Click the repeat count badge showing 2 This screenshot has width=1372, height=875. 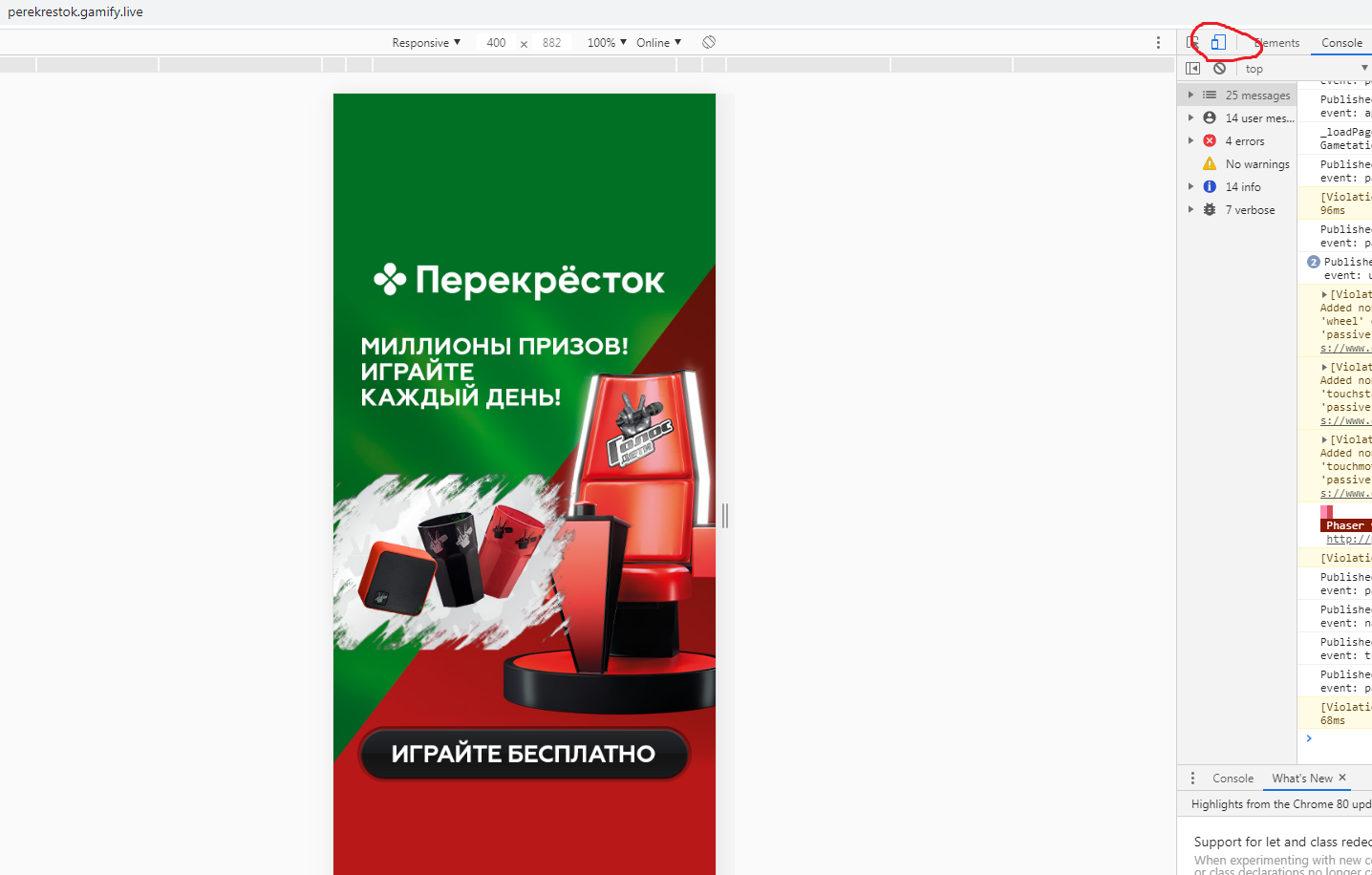point(1313,262)
